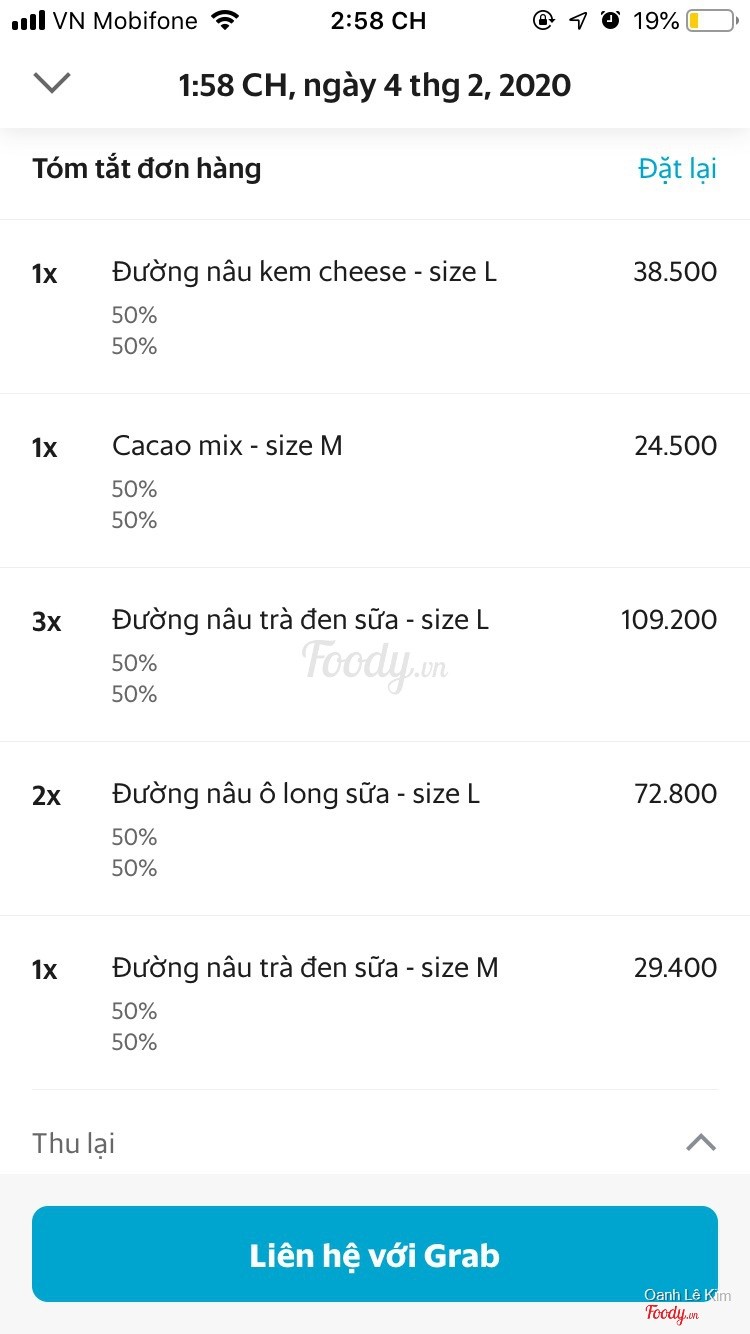Screen dimensions: 750x1334
Task: Select the Cacao mix size M item
Action: point(227,446)
